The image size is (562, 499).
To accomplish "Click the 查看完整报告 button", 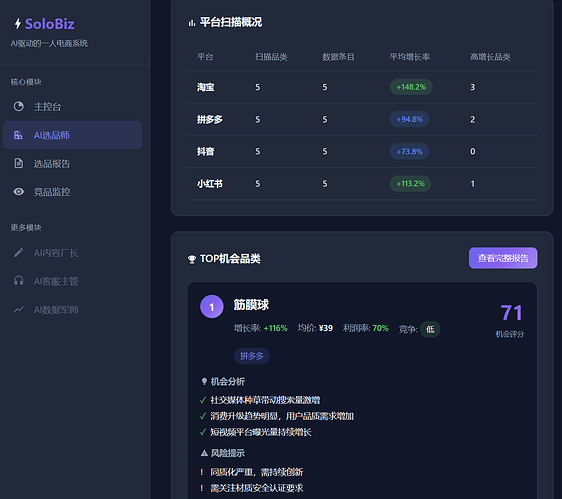I will [x=503, y=258].
